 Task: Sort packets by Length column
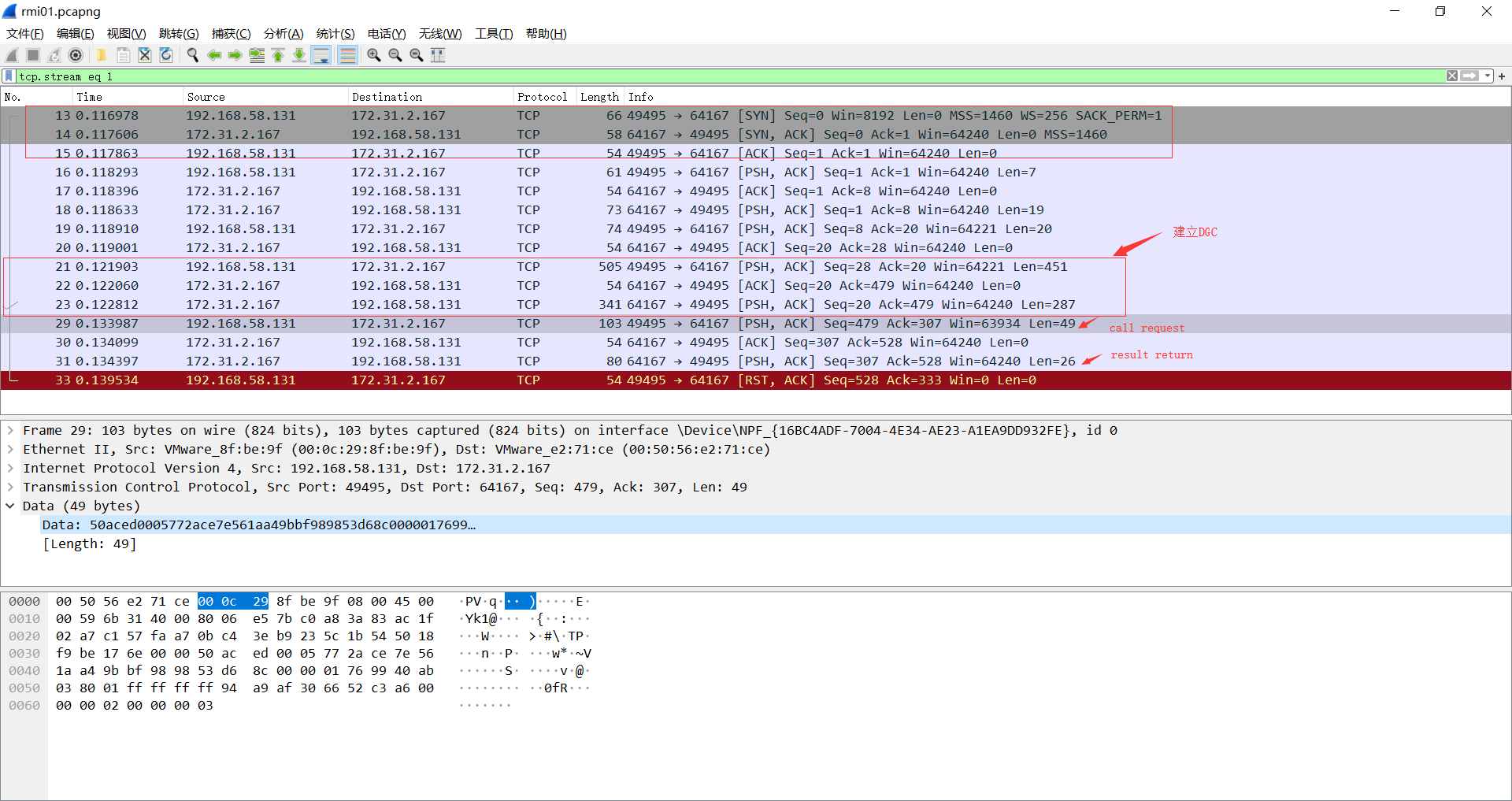coord(600,97)
